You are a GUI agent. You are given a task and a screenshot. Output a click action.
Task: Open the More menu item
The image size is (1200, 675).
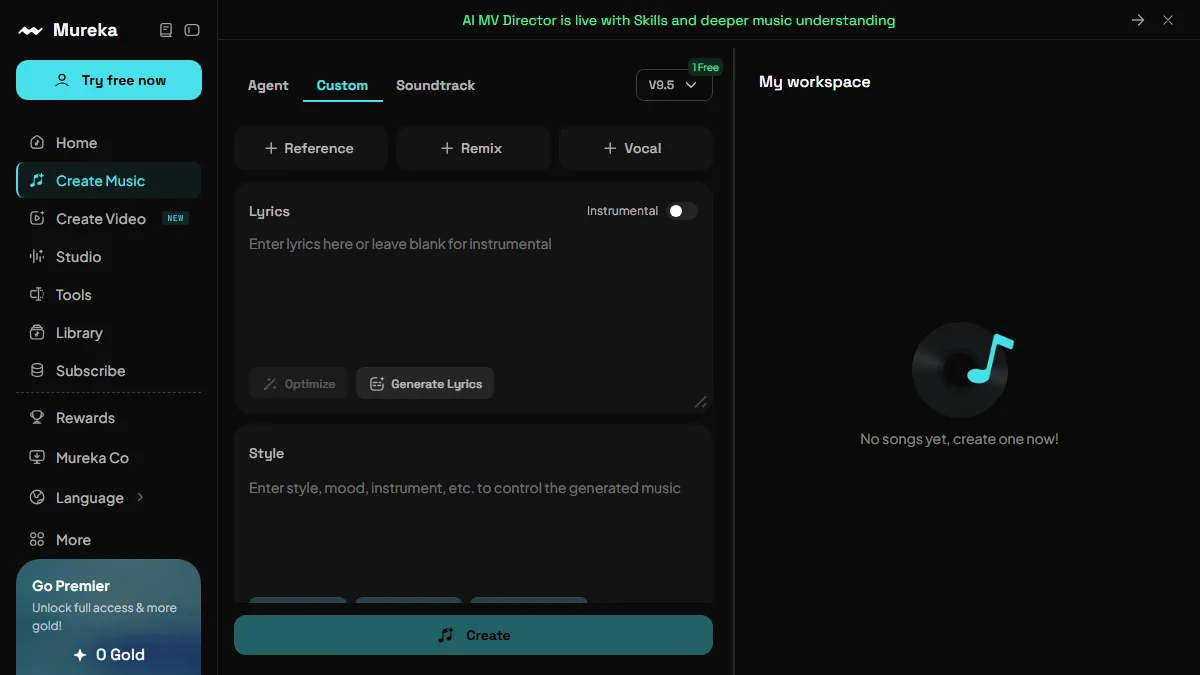[109, 540]
